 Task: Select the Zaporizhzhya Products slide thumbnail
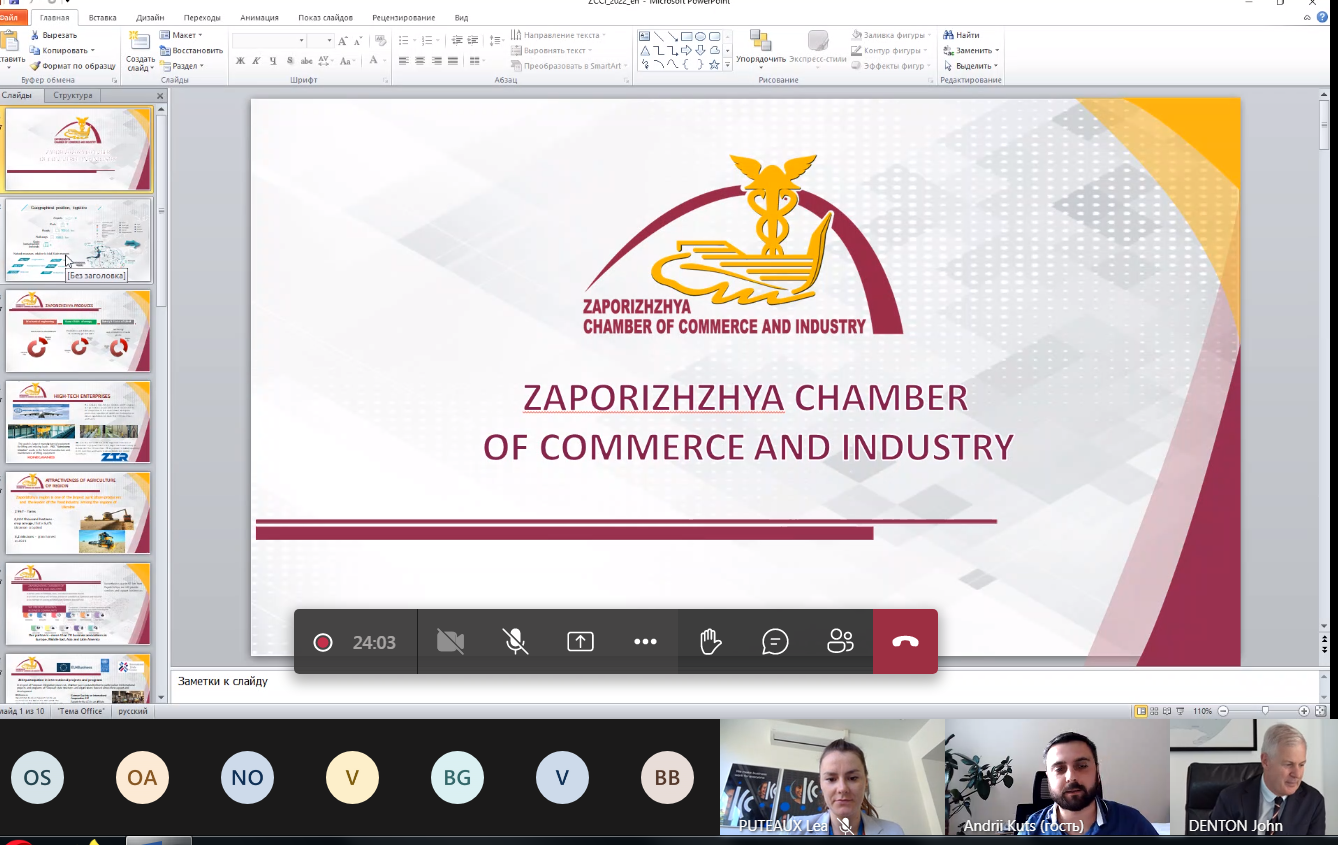[x=79, y=331]
